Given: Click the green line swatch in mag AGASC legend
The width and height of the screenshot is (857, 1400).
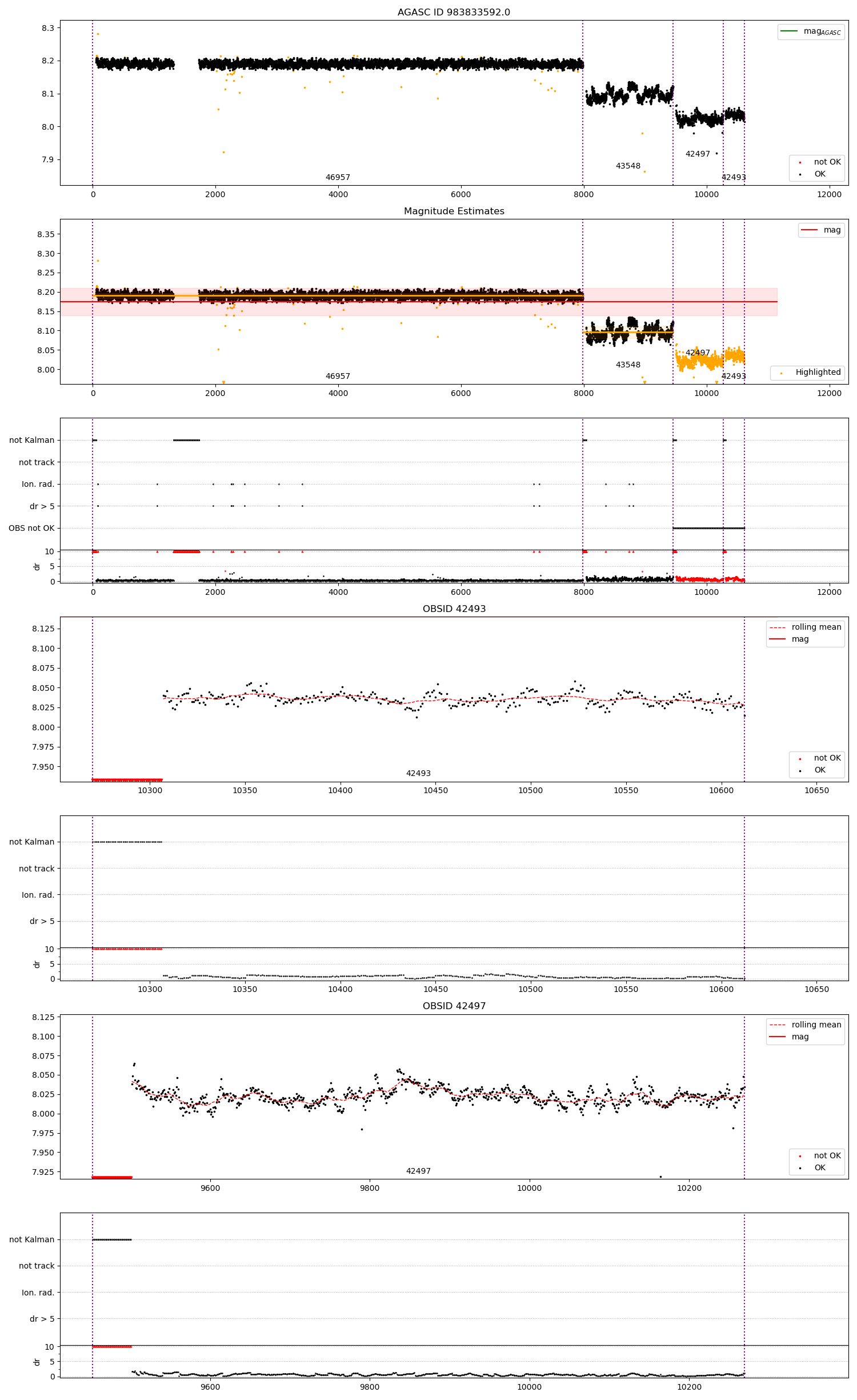Looking at the screenshot, I should tap(789, 31).
